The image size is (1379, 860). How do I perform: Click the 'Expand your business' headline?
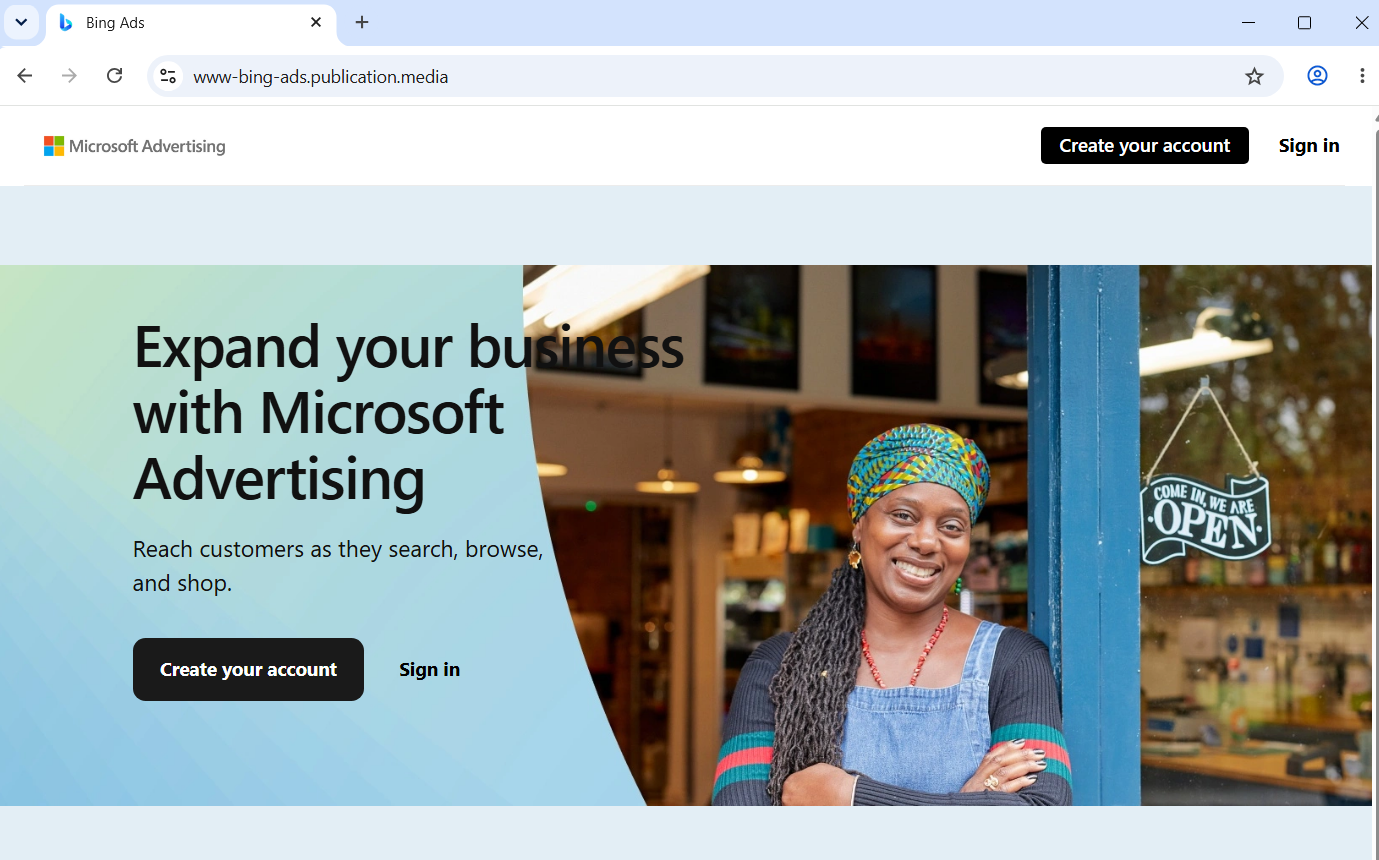coord(408,413)
